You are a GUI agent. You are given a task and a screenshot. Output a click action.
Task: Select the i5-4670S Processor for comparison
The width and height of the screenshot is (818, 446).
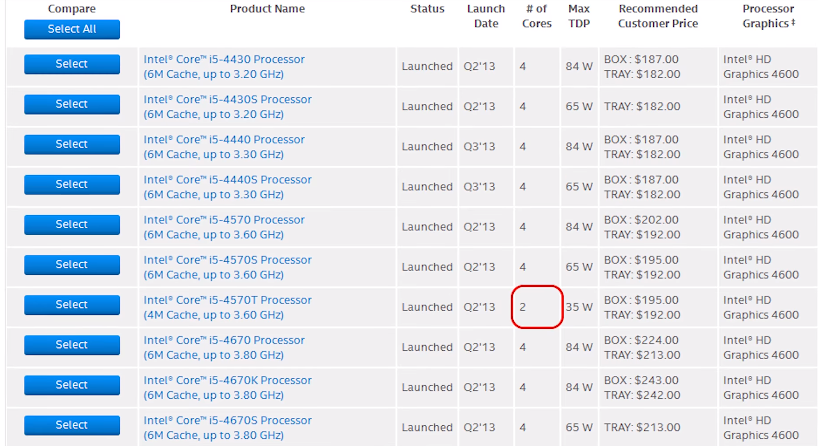pyautogui.click(x=72, y=425)
